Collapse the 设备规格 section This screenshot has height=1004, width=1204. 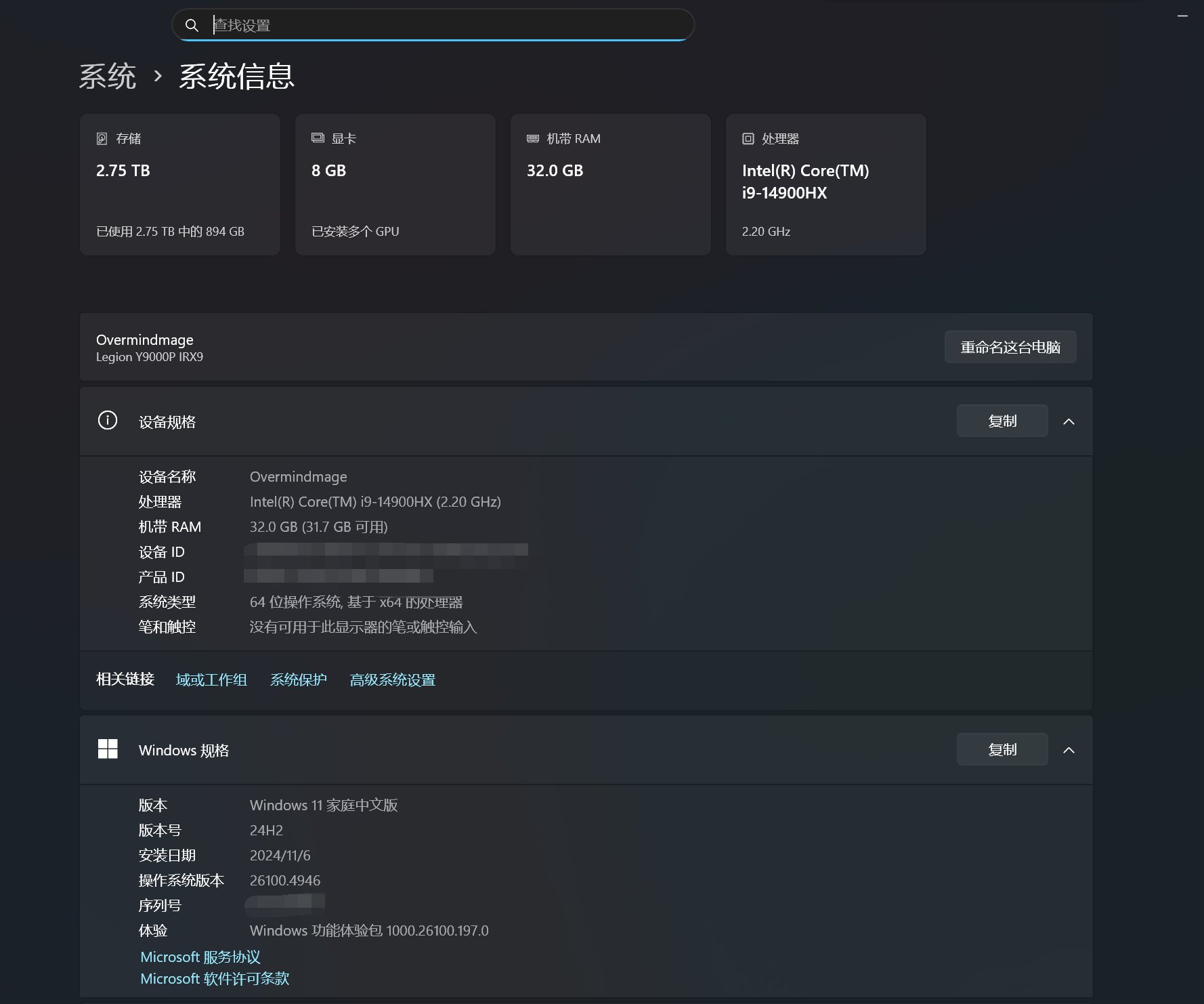coord(1069,421)
